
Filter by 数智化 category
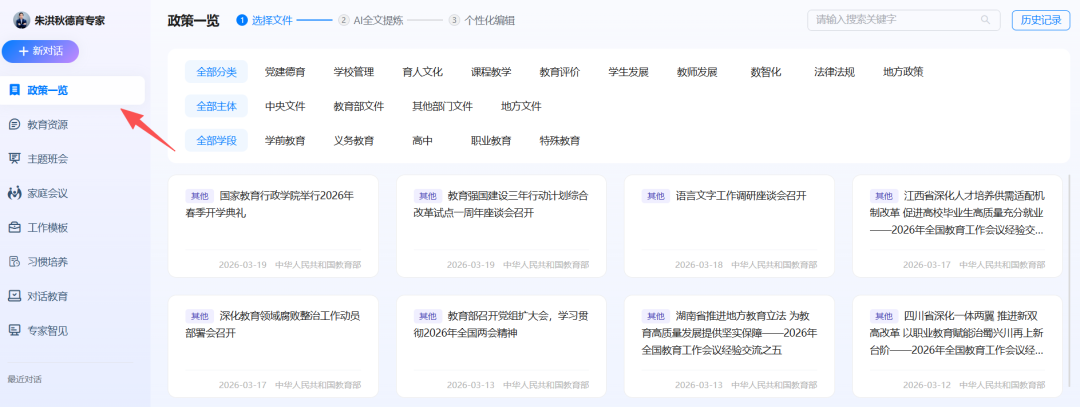tap(766, 72)
